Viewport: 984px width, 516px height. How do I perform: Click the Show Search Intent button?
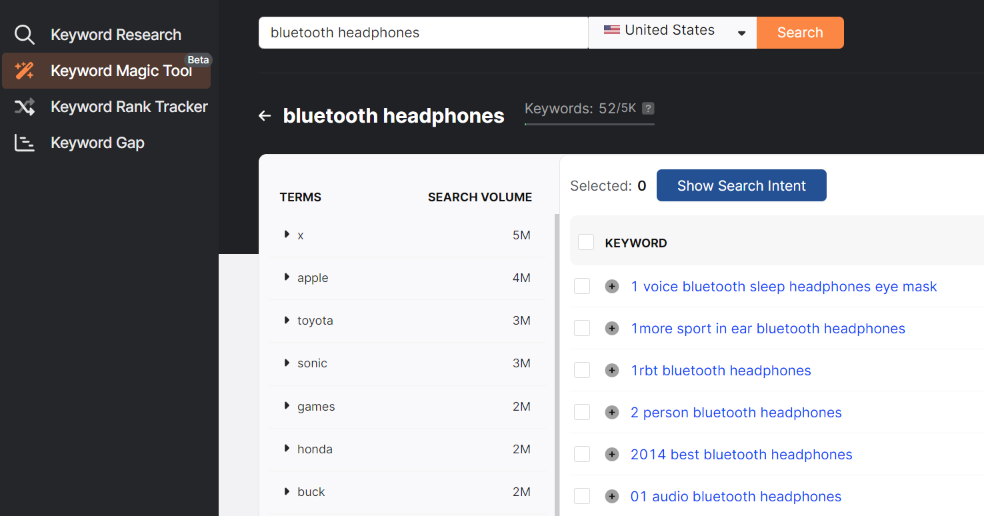741,185
